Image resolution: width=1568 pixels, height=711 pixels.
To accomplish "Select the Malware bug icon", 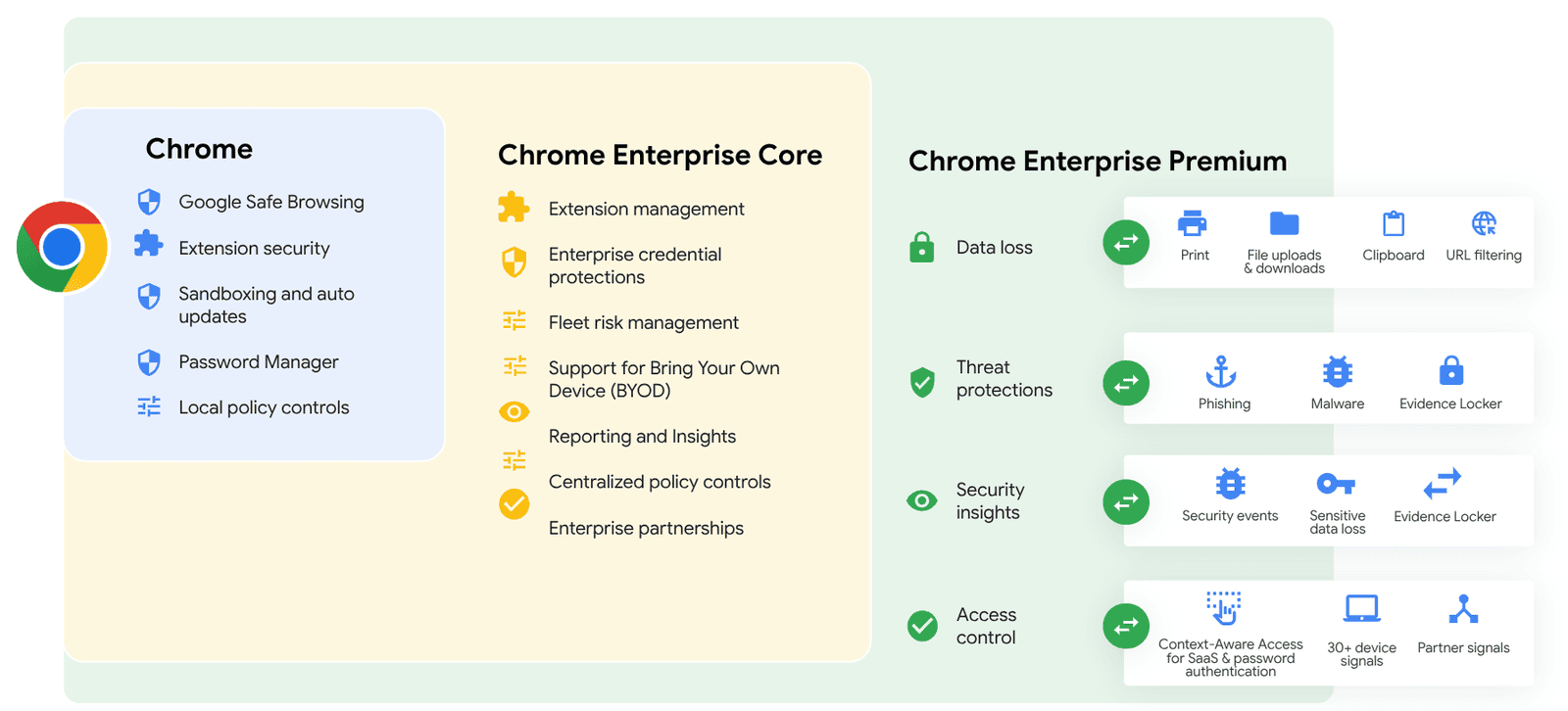I will click(1338, 372).
